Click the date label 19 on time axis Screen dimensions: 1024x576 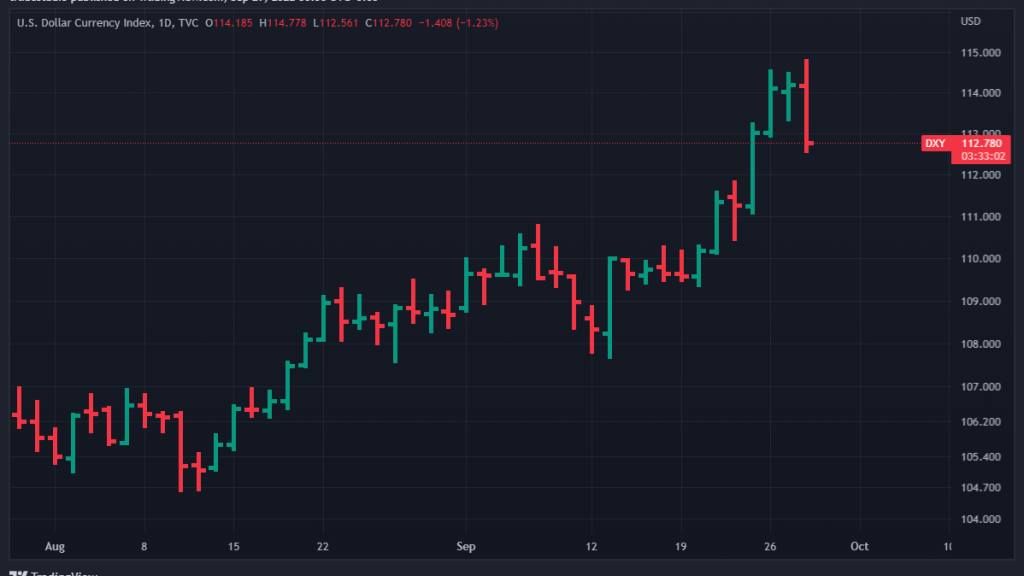(680, 547)
